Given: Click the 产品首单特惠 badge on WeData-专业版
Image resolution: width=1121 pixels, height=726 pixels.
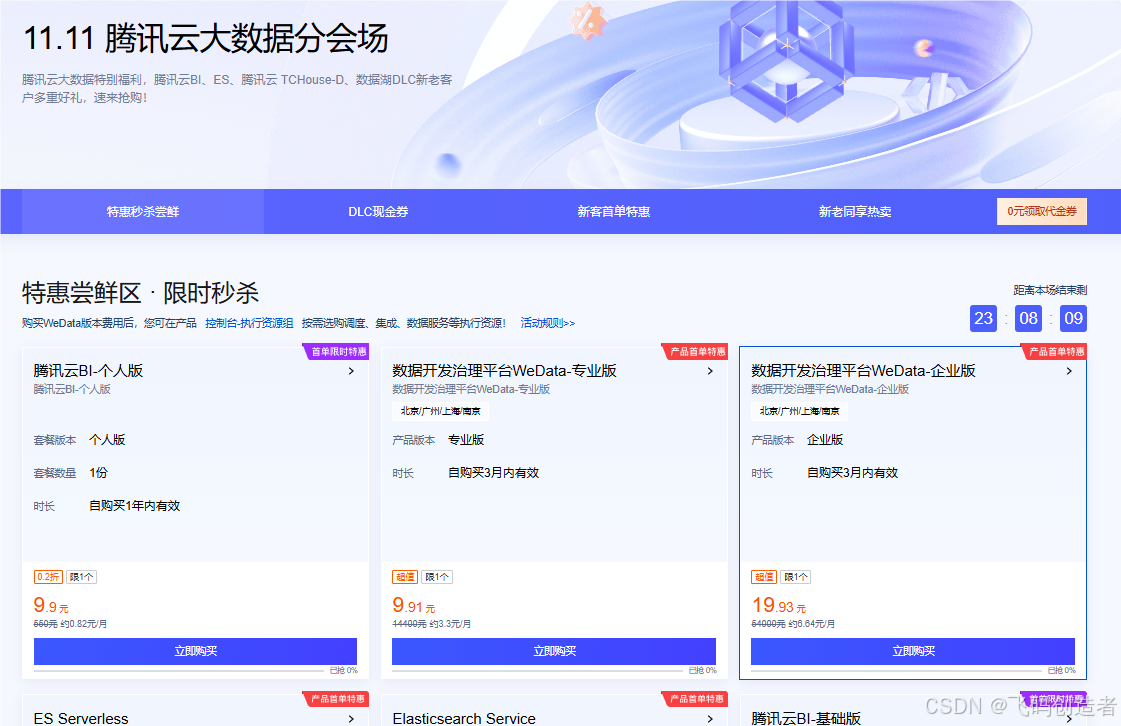Looking at the screenshot, I should click(695, 351).
